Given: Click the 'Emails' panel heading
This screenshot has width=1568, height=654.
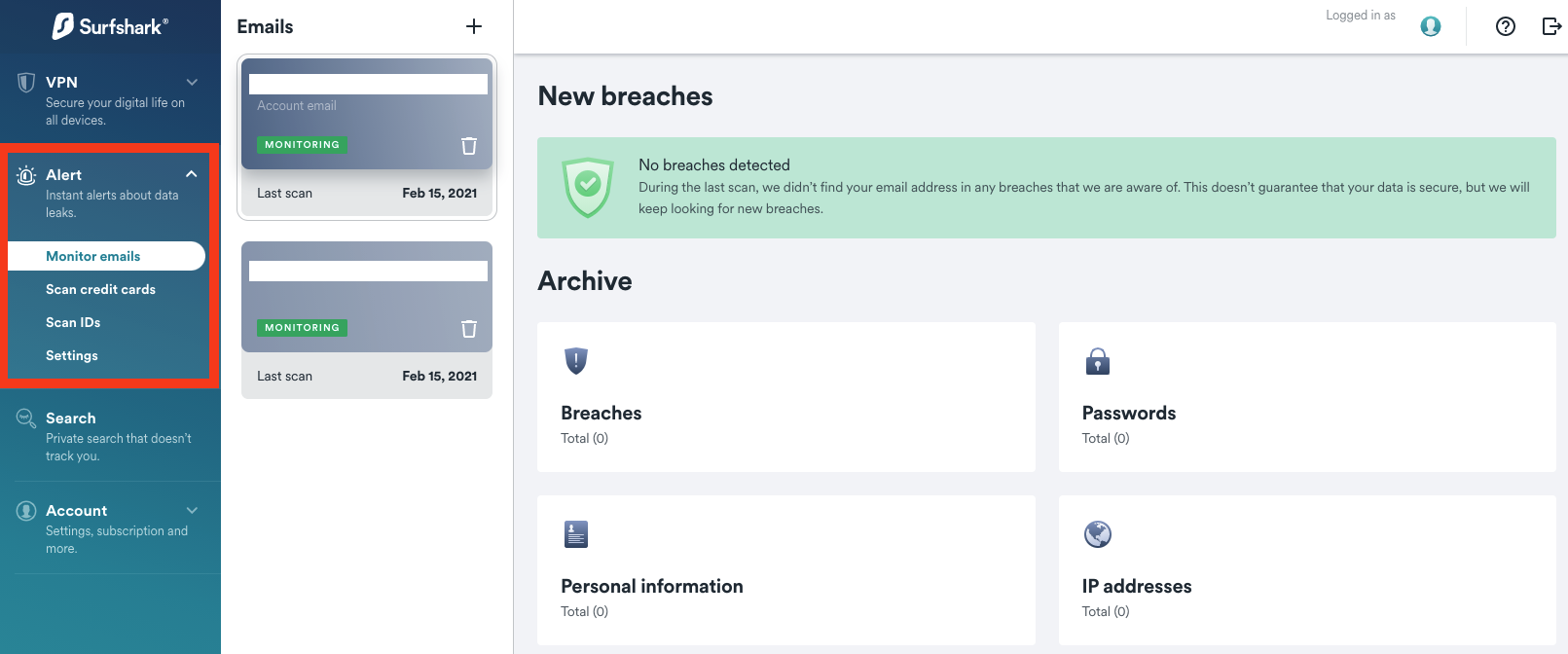Looking at the screenshot, I should 265,27.
